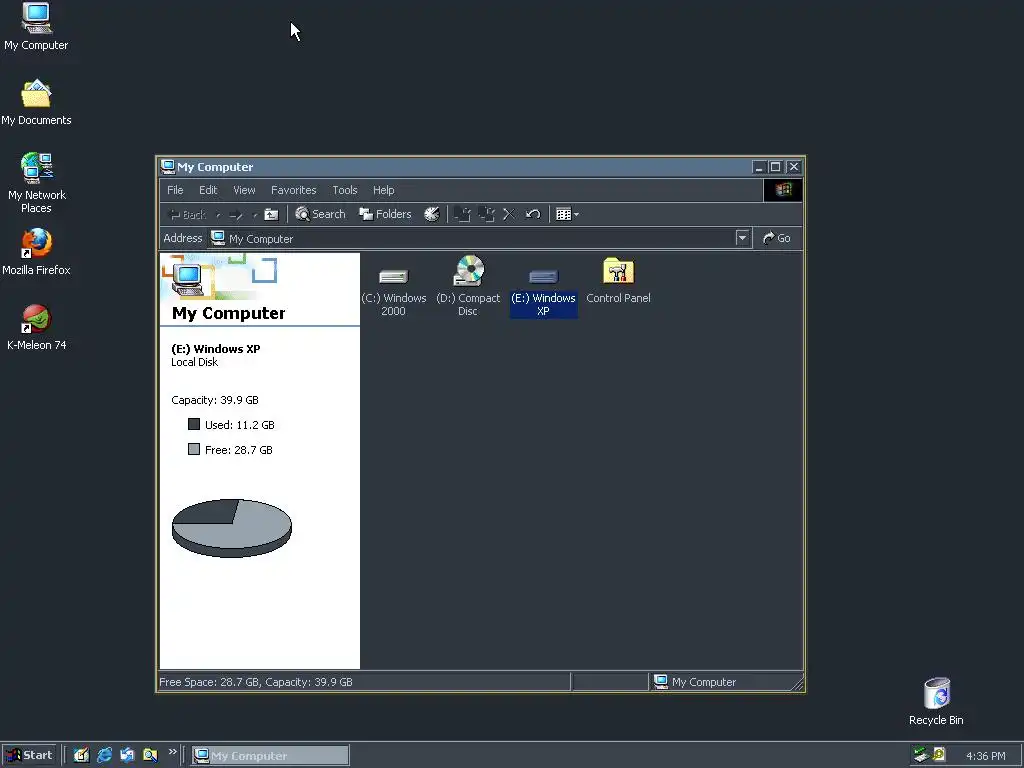The height and width of the screenshot is (768, 1024).
Task: Open the Tools menu
Action: [x=345, y=190]
